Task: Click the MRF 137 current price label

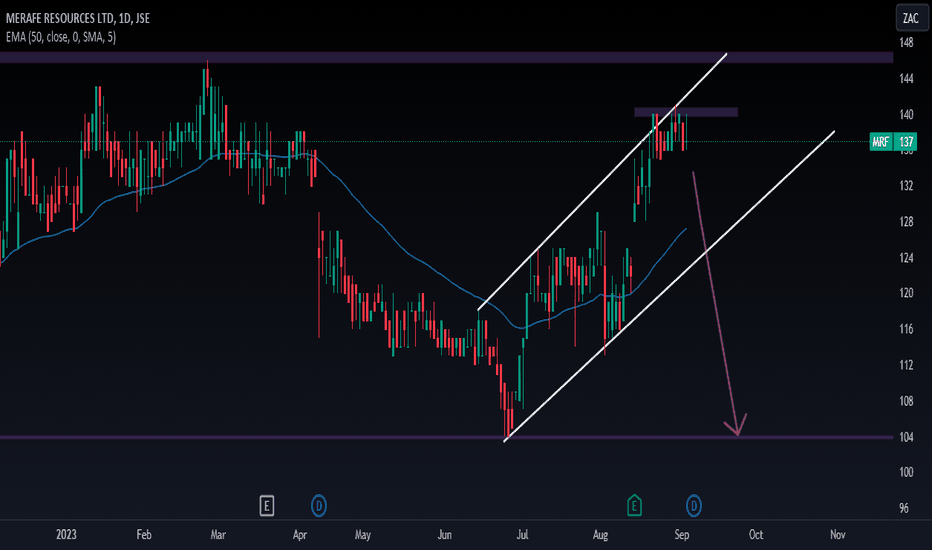Action: (893, 142)
